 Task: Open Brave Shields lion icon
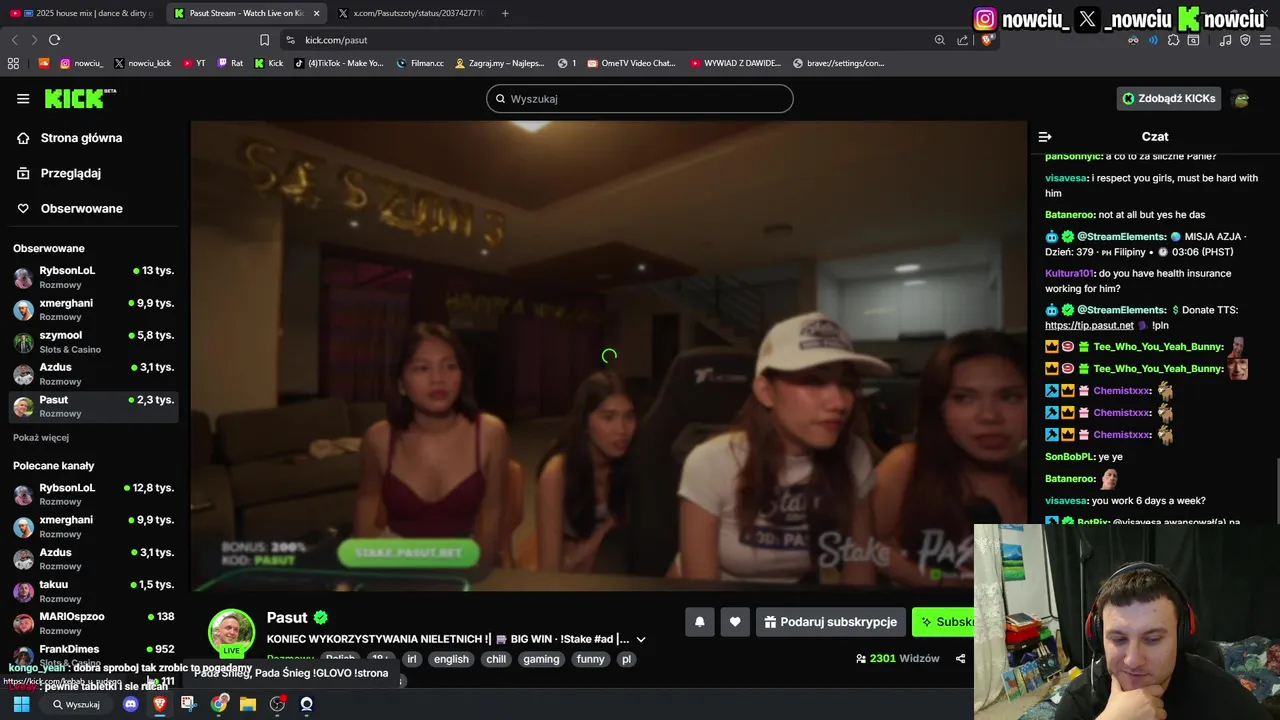(987, 40)
